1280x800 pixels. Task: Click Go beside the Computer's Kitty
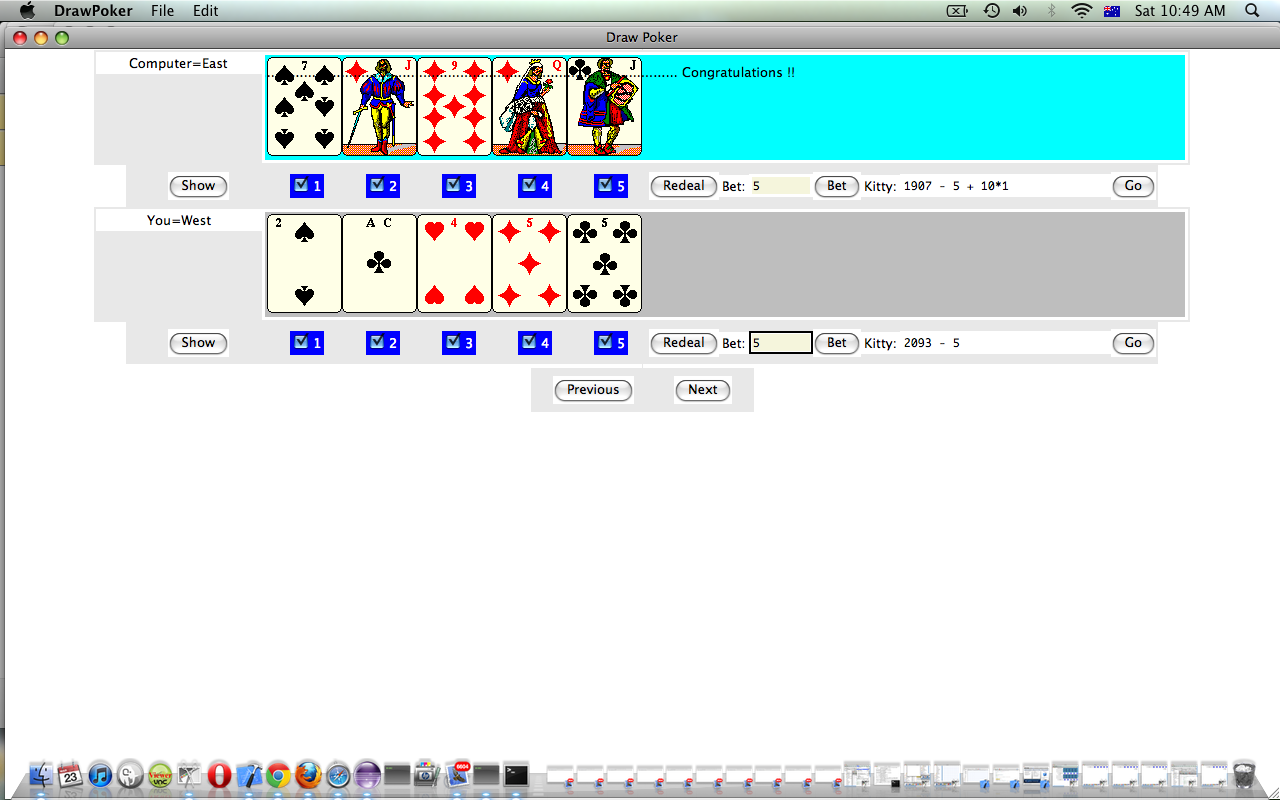tap(1133, 186)
